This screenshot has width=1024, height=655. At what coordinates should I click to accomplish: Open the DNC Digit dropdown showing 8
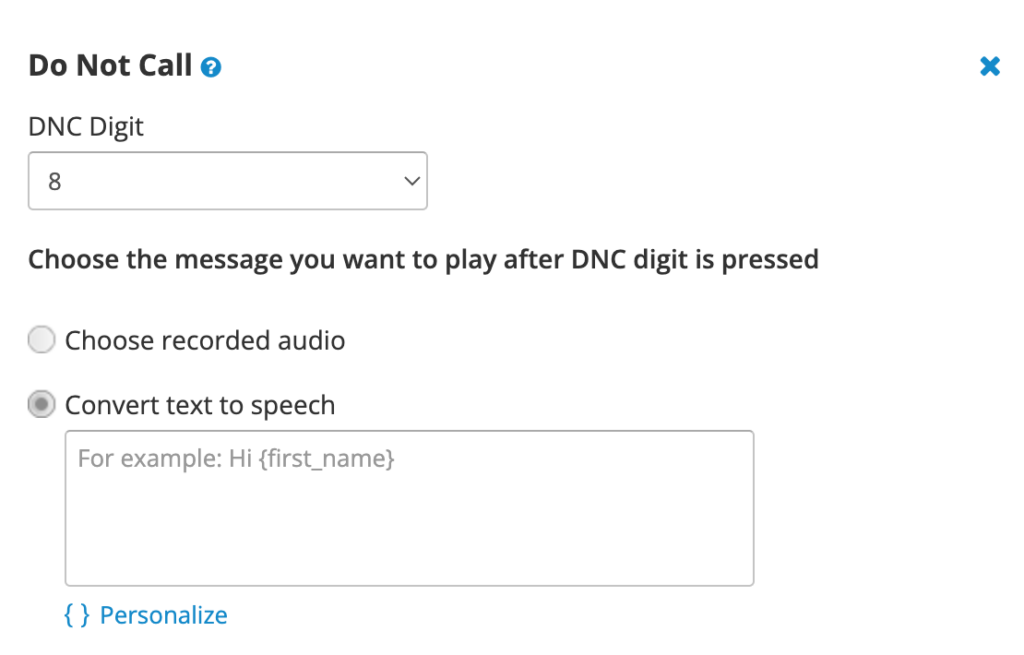(x=228, y=181)
